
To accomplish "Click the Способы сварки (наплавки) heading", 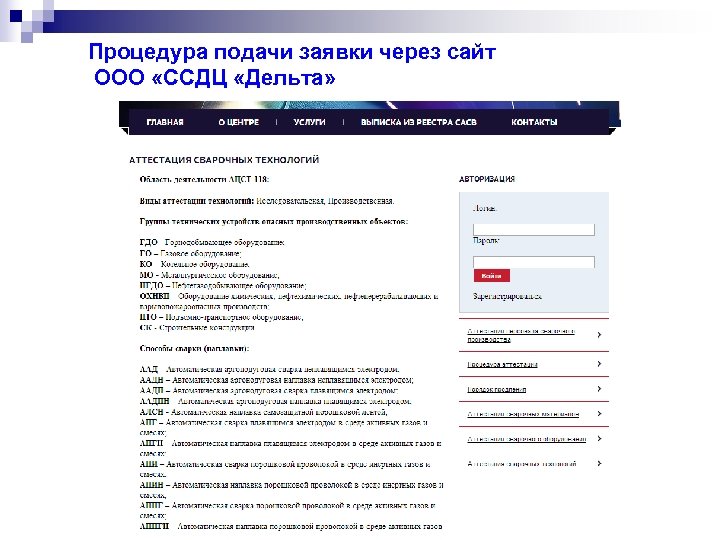I will coord(194,349).
